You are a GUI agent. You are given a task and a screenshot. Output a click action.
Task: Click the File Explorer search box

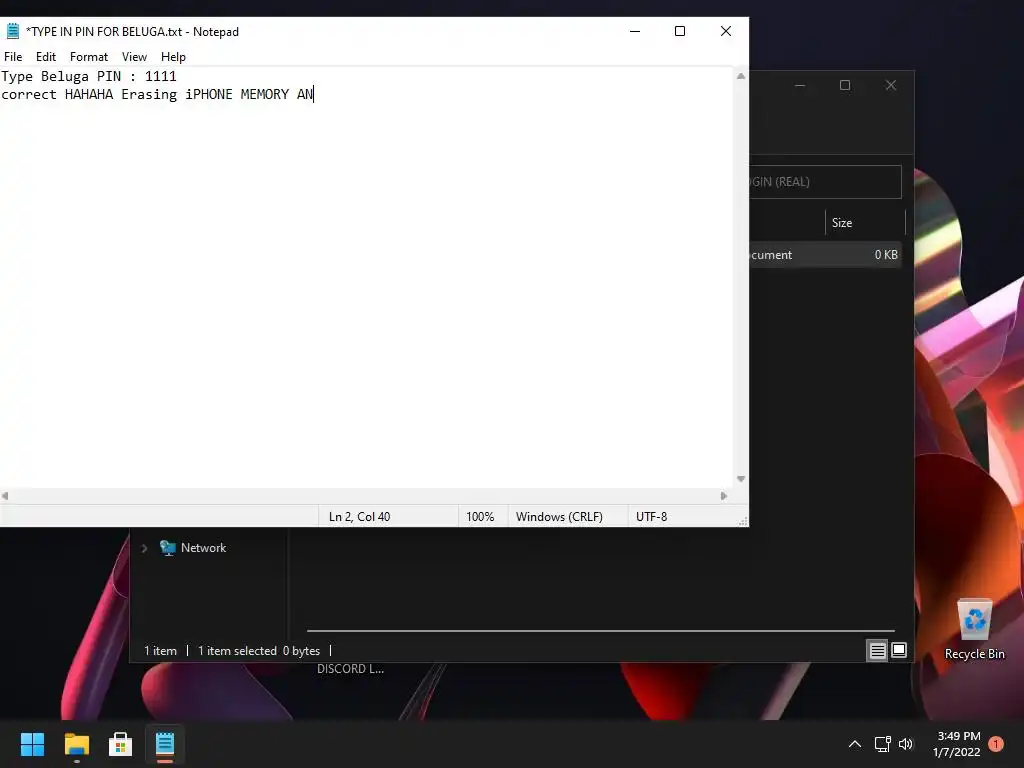[x=825, y=182]
